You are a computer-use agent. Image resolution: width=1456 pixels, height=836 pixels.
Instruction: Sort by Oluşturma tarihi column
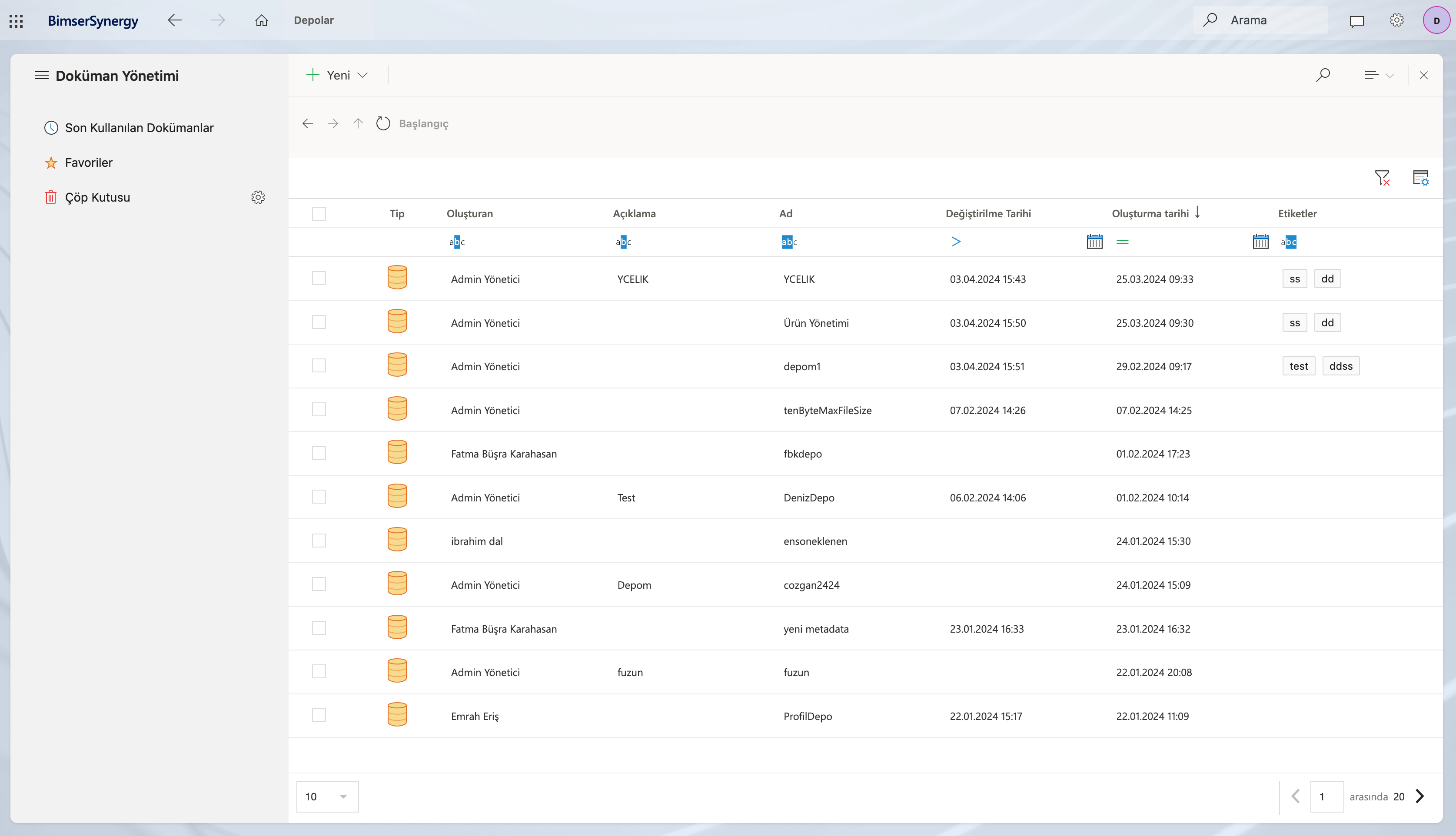pyautogui.click(x=1150, y=214)
